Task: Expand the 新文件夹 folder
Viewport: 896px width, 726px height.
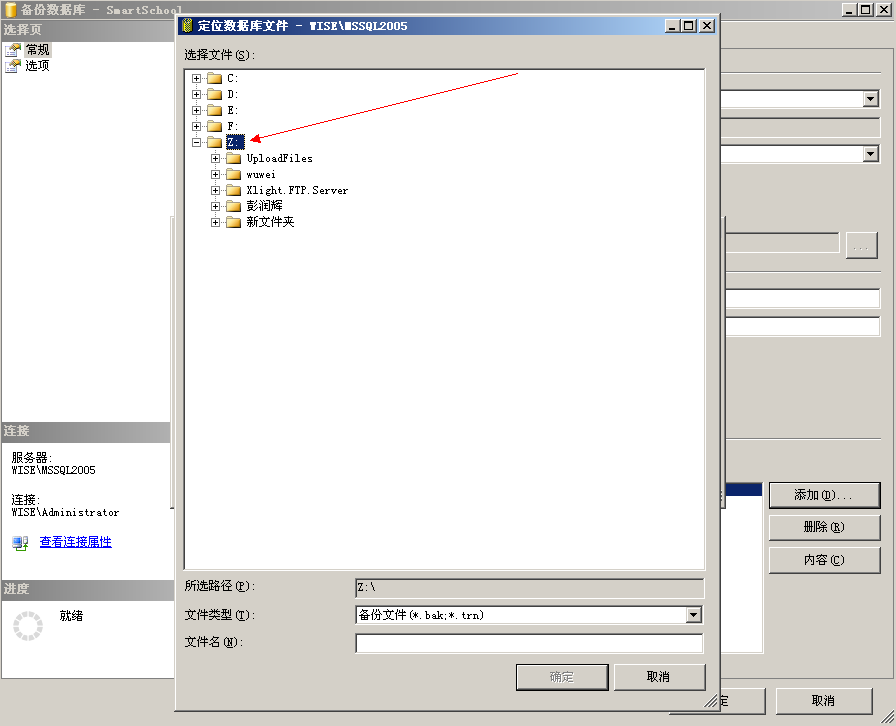Action: pyautogui.click(x=215, y=222)
